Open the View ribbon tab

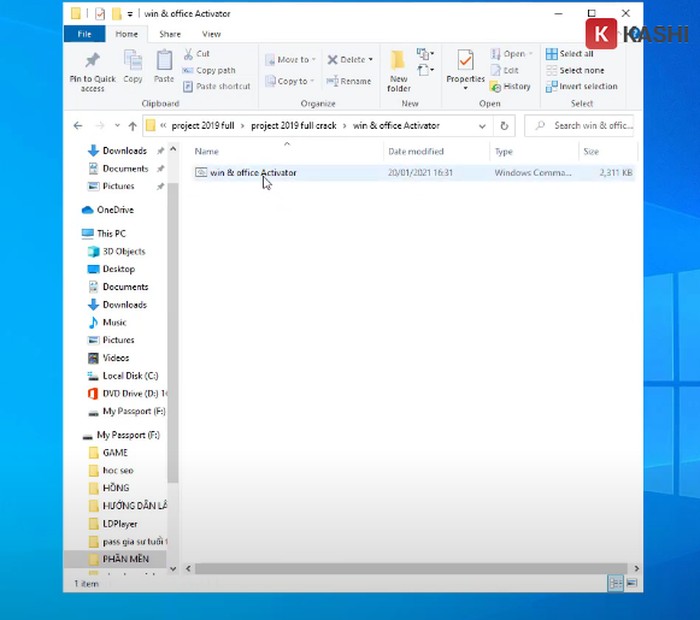click(211, 34)
